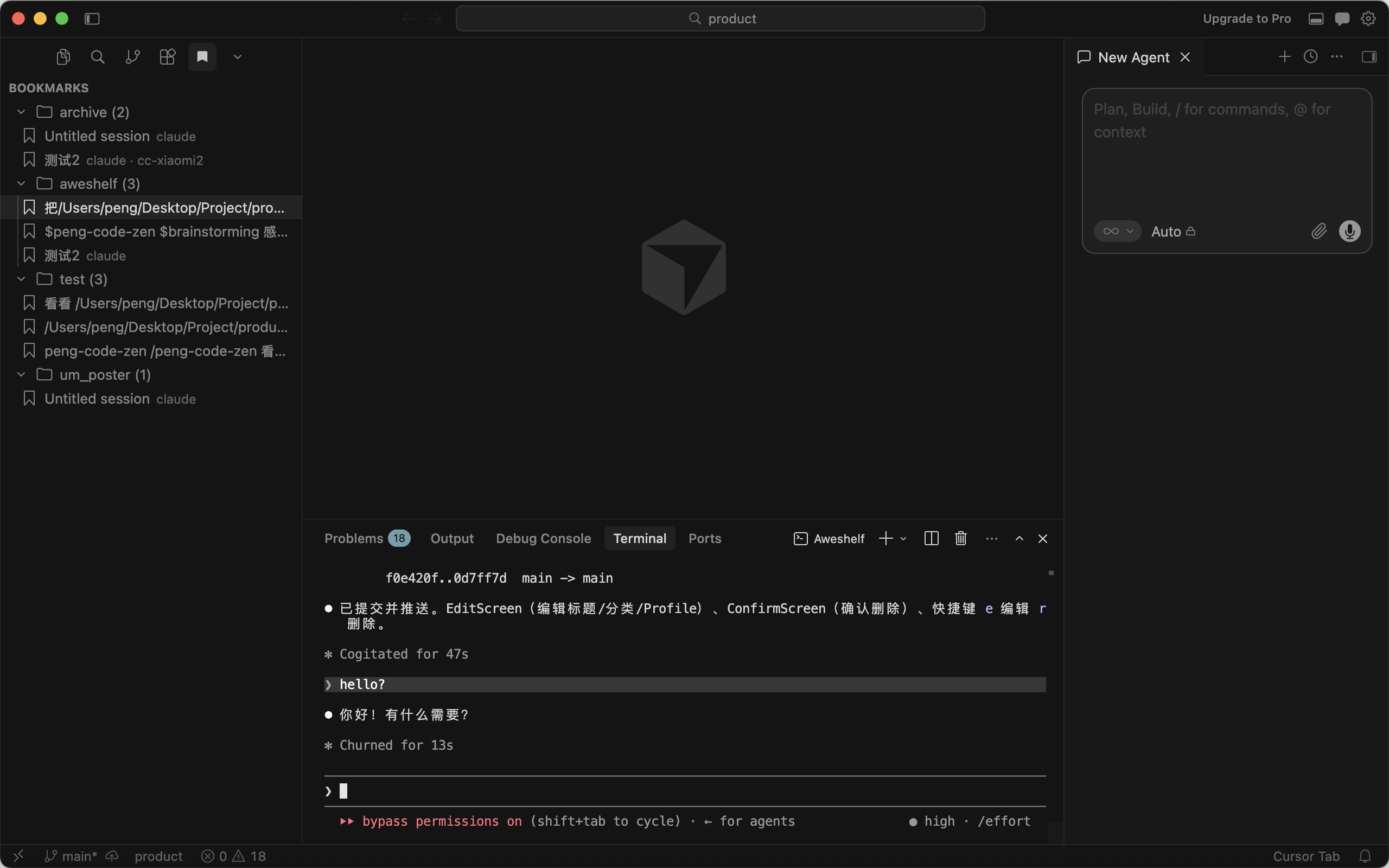Viewport: 1389px width, 868px height.
Task: Open 测试2 claude bookmark under aweshelf
Action: (x=151, y=256)
